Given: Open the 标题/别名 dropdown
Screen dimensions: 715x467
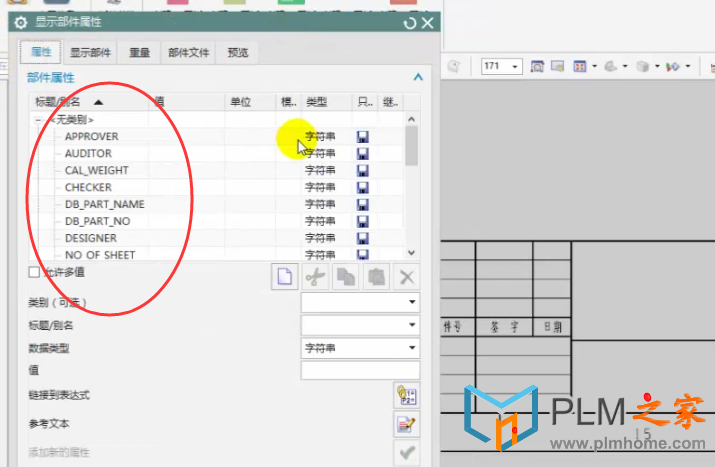Looking at the screenshot, I should point(360,325).
